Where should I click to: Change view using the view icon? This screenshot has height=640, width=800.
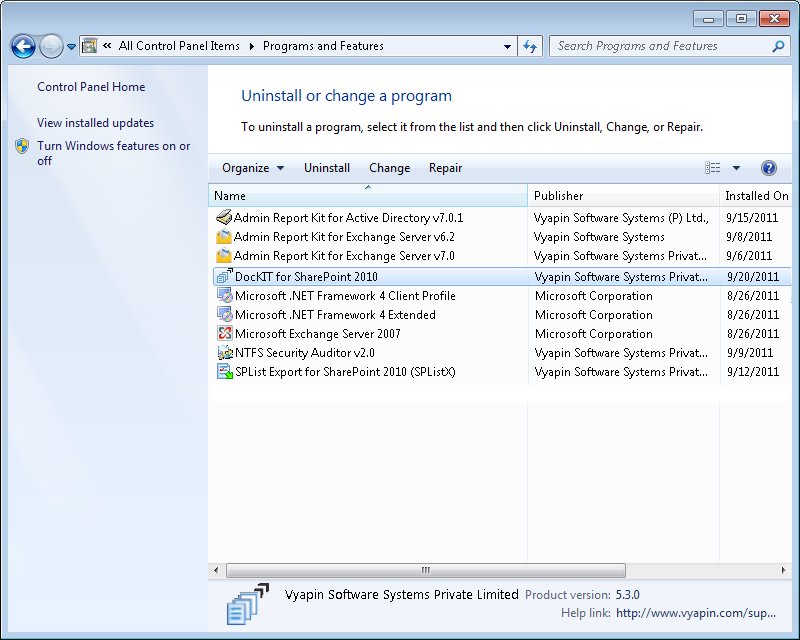coord(713,167)
